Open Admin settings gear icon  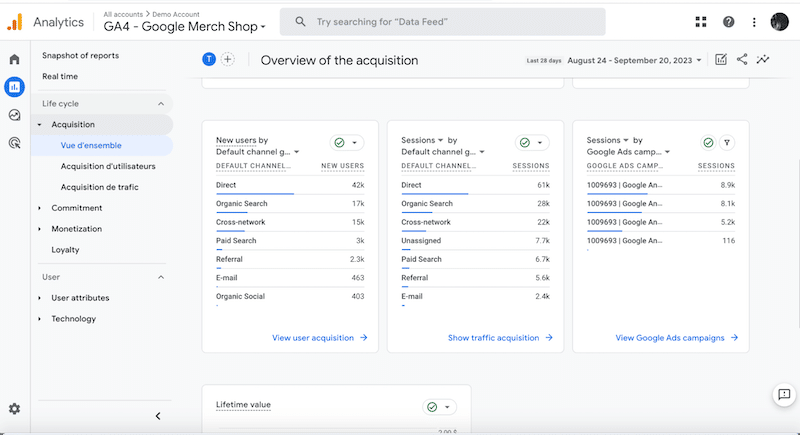point(14,408)
